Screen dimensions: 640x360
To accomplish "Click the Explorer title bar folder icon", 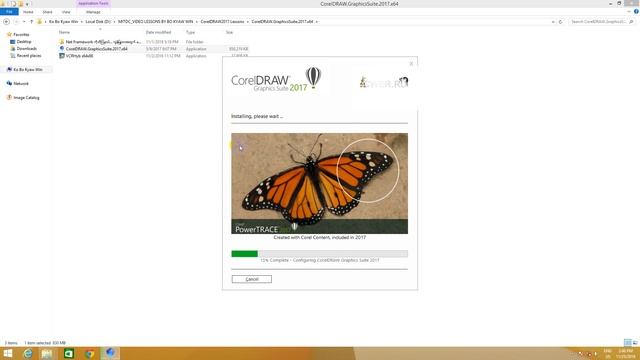I will [x=3, y=3].
